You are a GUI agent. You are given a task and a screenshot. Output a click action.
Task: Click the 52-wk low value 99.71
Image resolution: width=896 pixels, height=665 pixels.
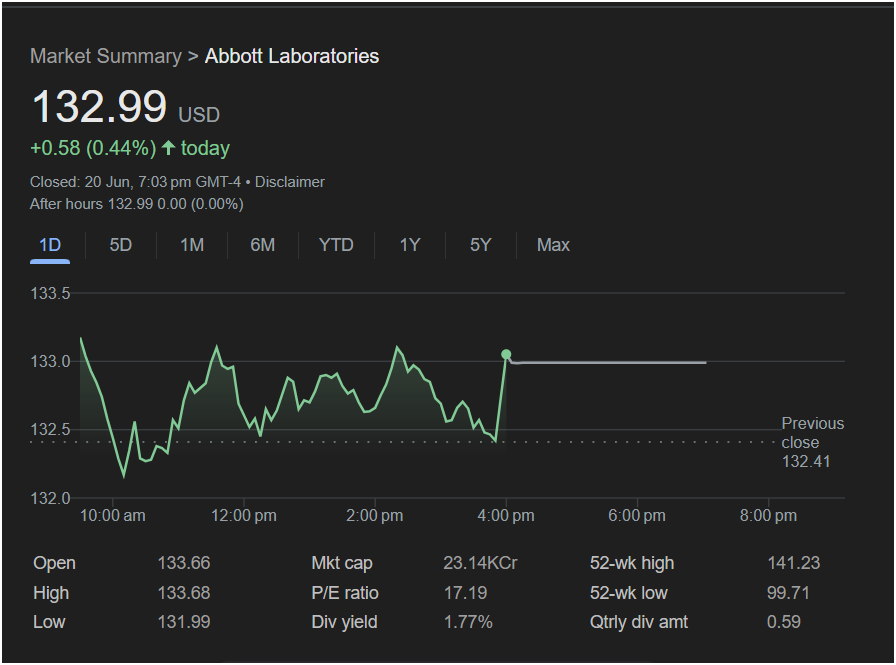[788, 592]
